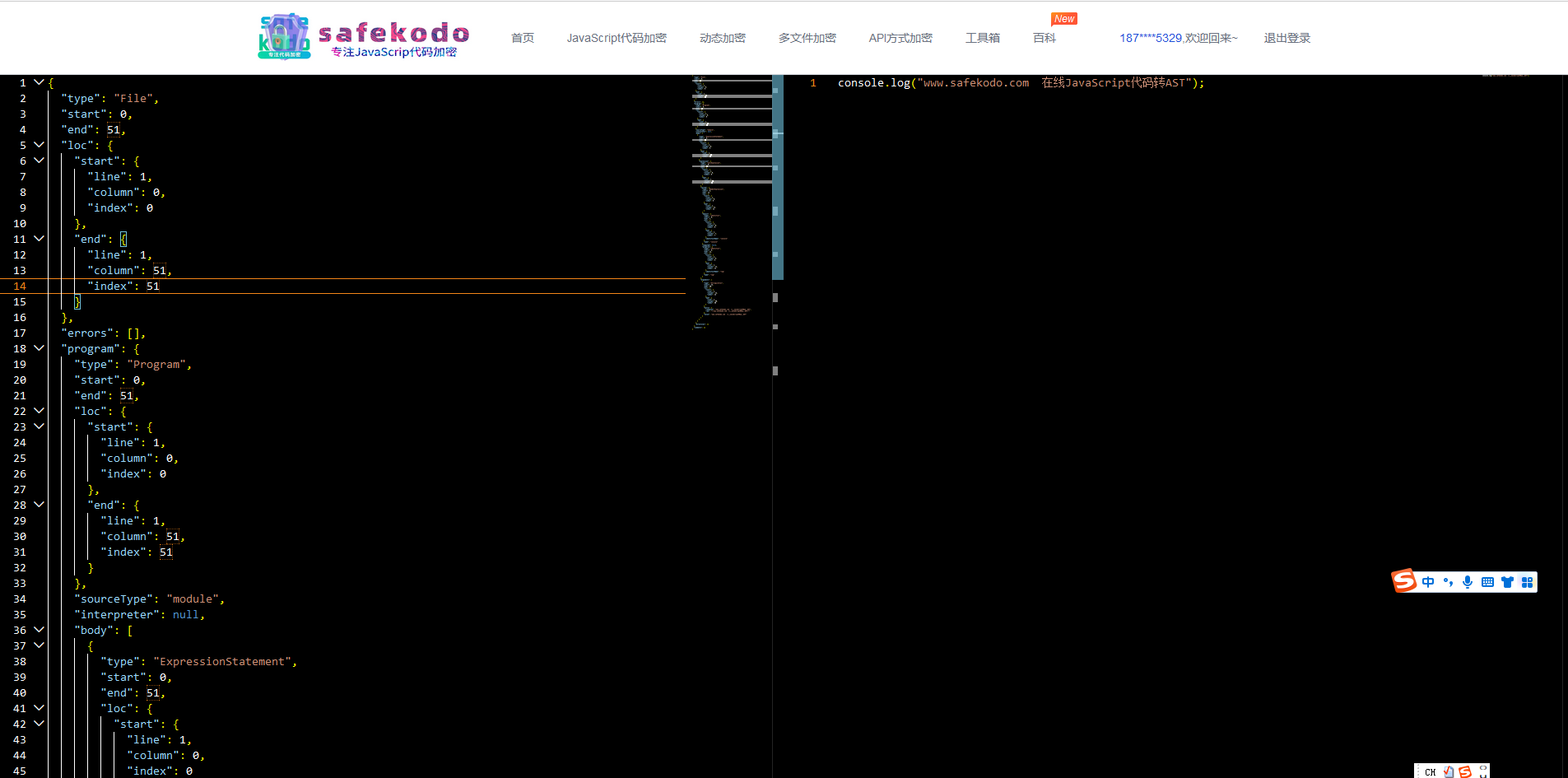Click "interpreter": null on line 35
1568x778 pixels.
(139, 614)
